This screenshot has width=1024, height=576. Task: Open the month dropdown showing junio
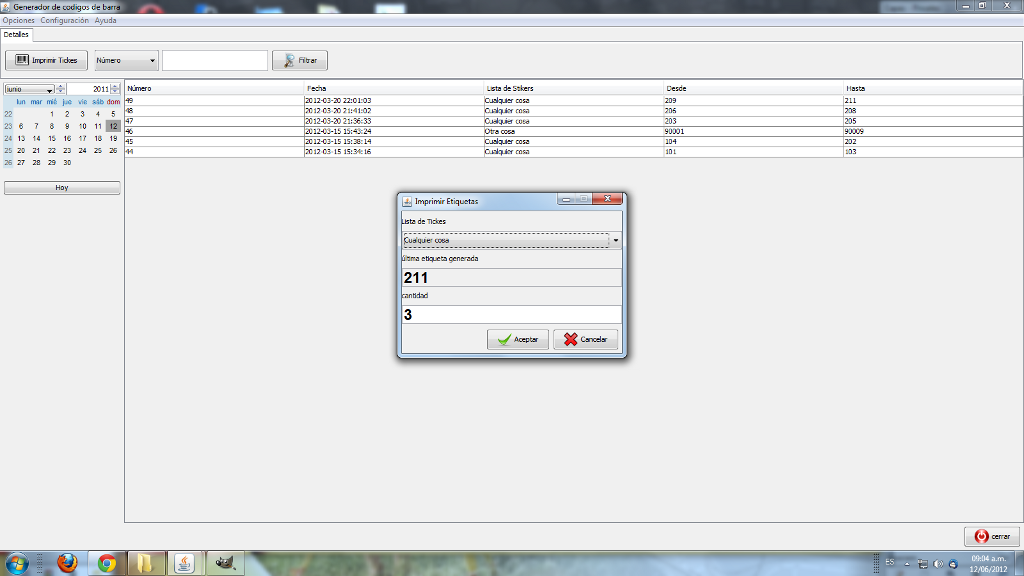pyautogui.click(x=29, y=89)
